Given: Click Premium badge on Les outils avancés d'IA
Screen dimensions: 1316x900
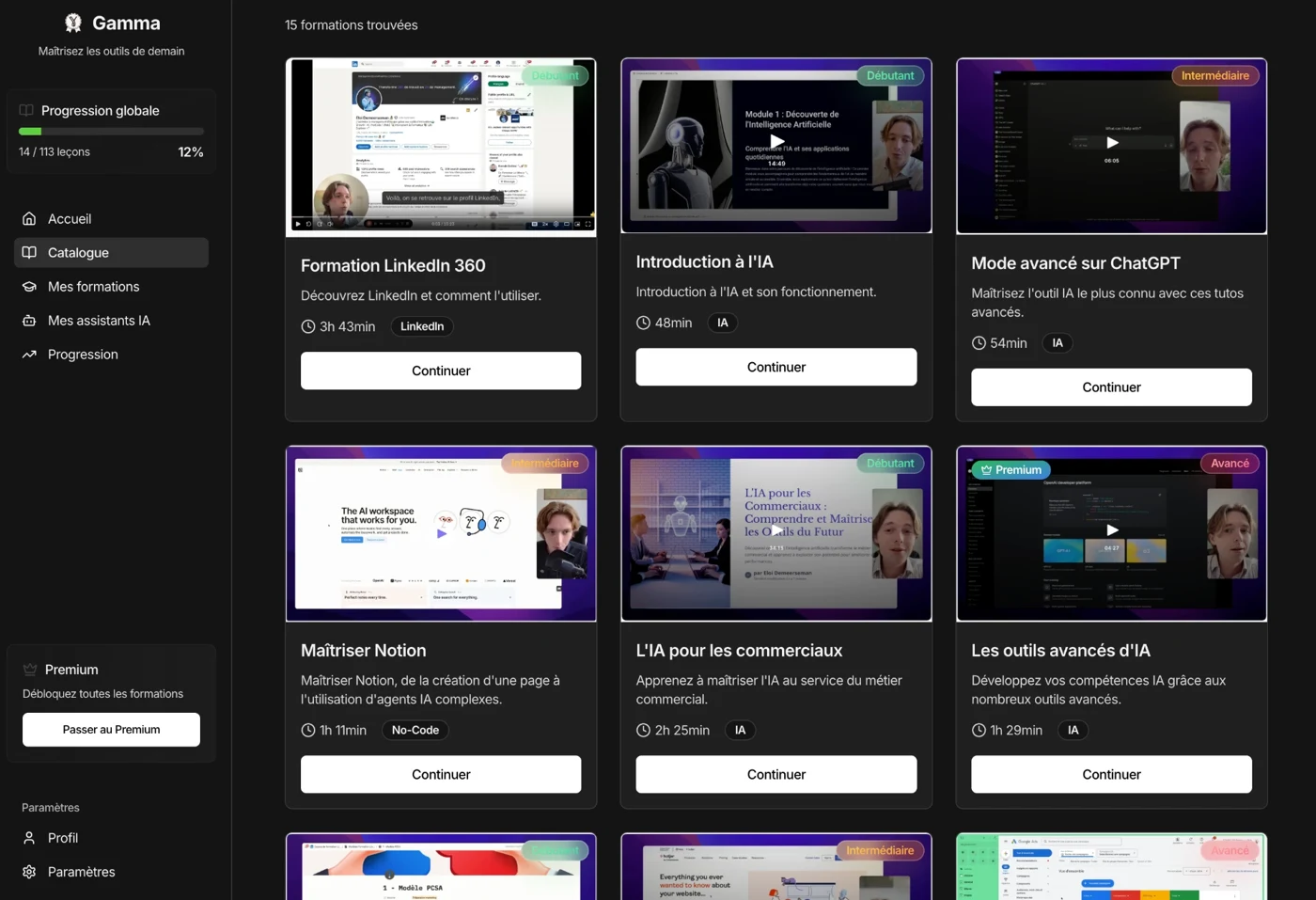Looking at the screenshot, I should click(x=1010, y=469).
